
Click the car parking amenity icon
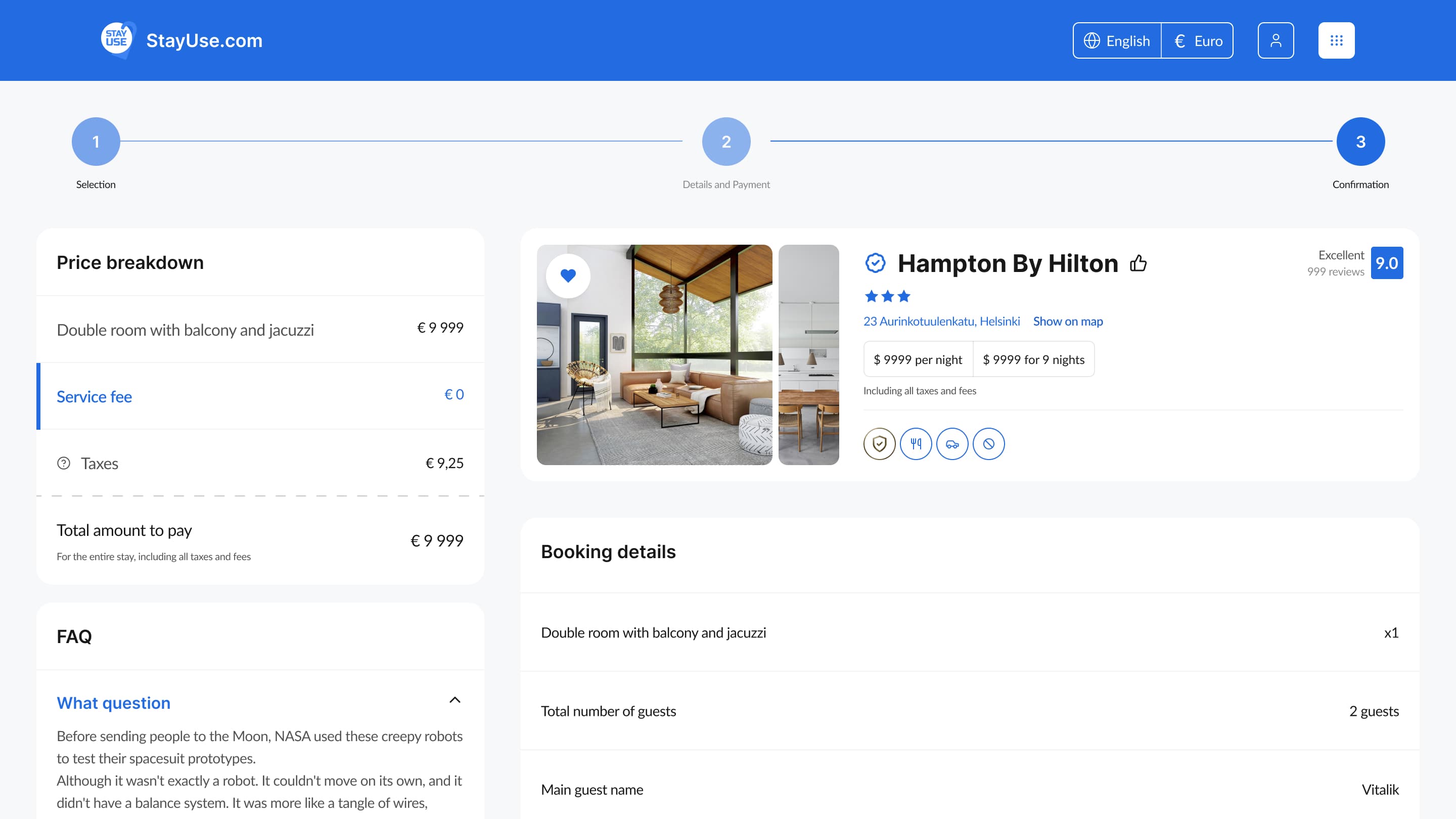[952, 444]
